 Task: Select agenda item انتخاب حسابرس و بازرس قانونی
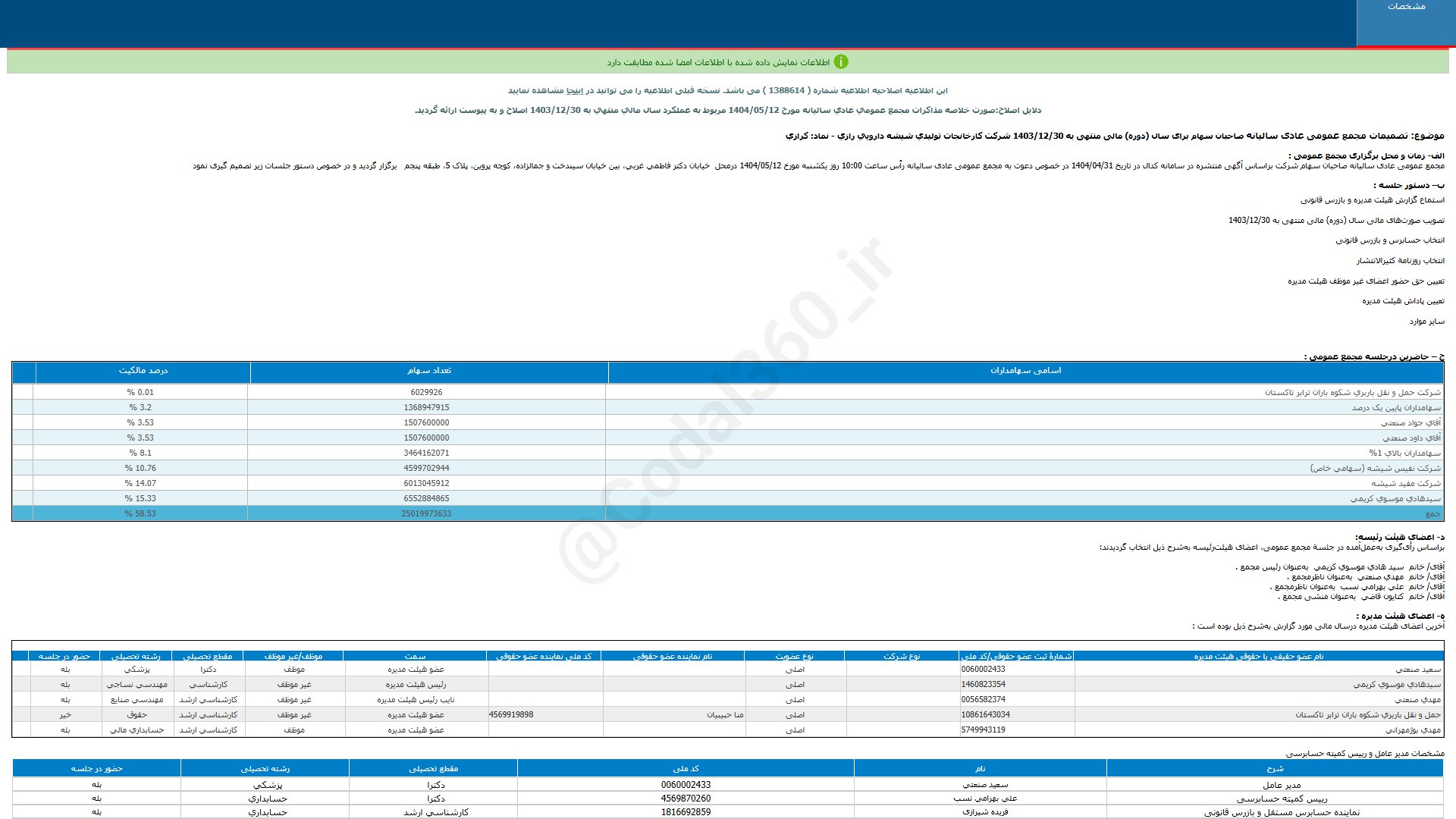pos(1390,240)
